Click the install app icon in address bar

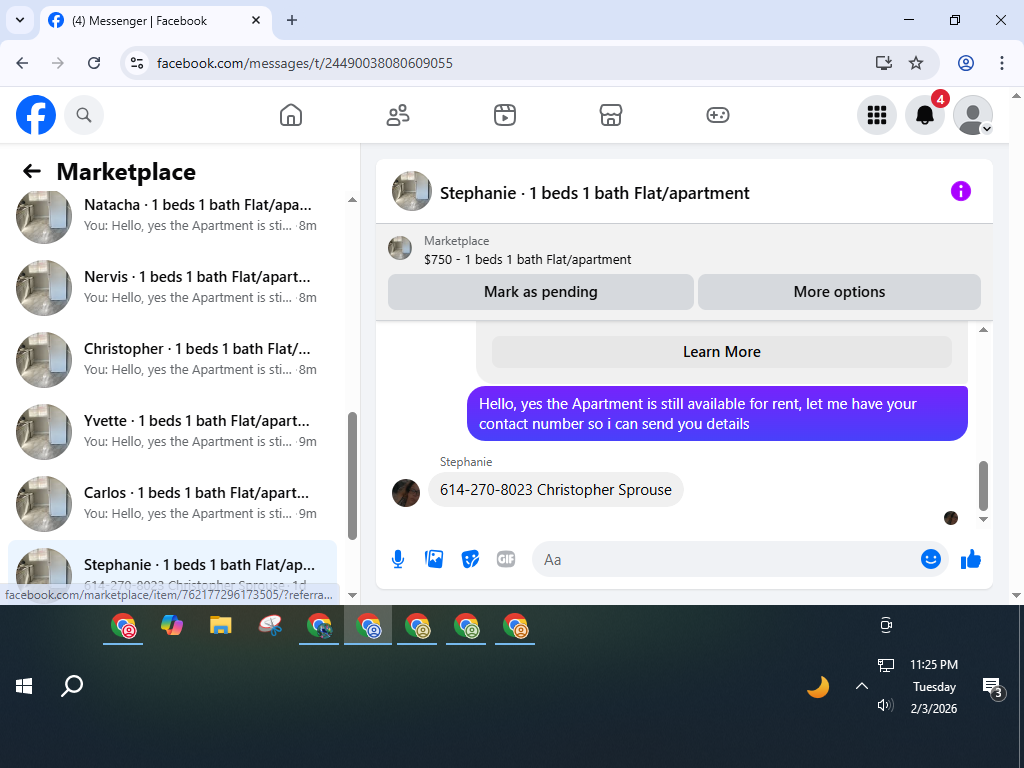884,63
